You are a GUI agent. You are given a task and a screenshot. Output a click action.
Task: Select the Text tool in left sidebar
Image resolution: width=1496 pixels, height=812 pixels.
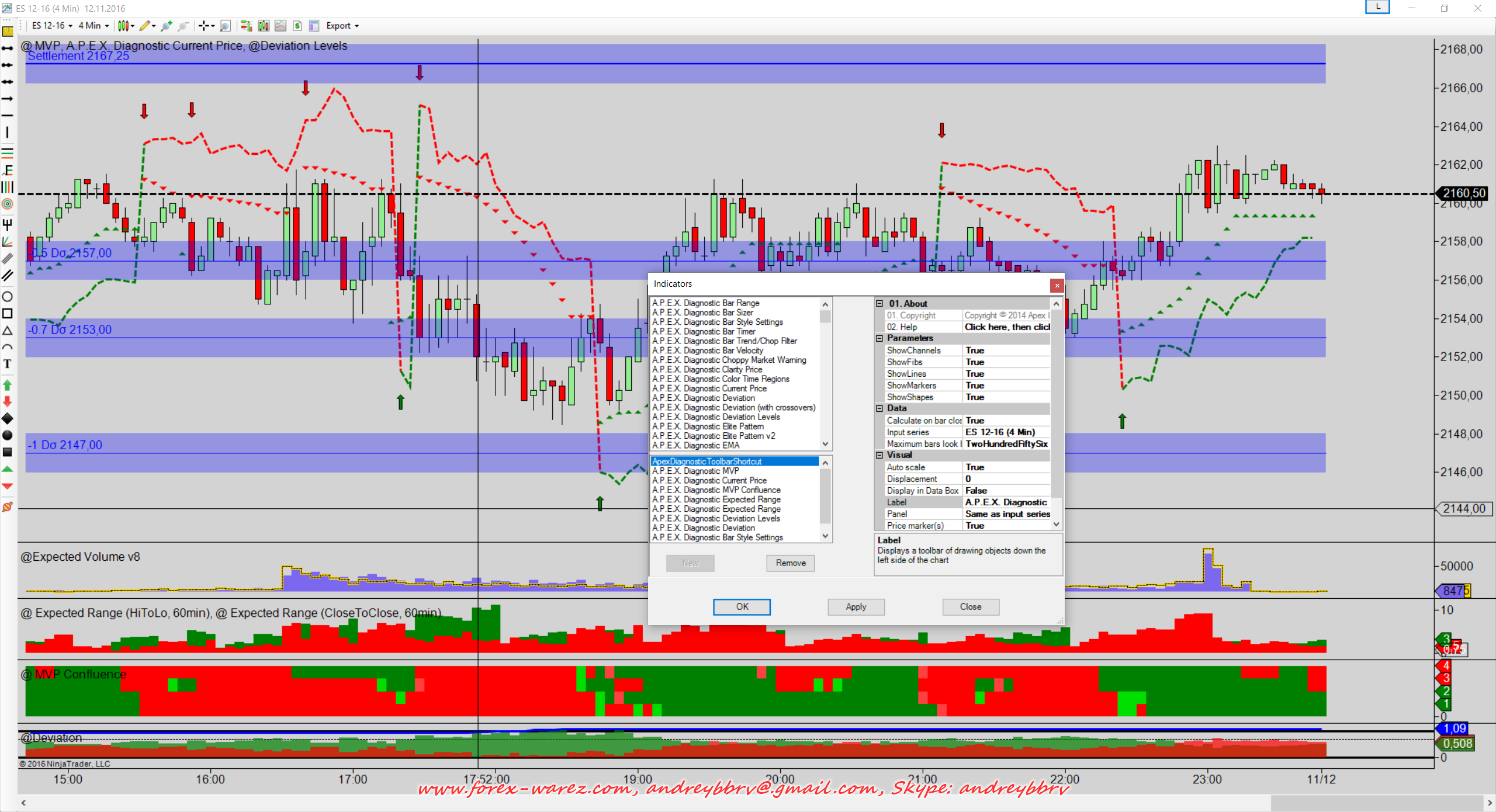point(8,364)
